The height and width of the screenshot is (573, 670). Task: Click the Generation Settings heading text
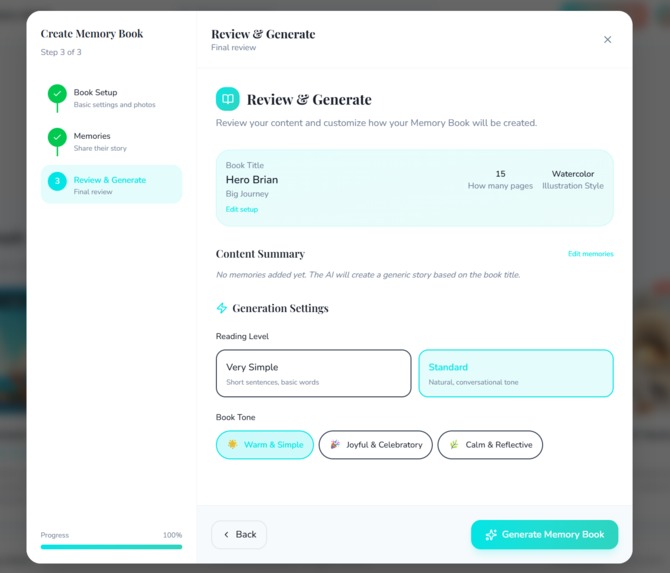[280, 308]
